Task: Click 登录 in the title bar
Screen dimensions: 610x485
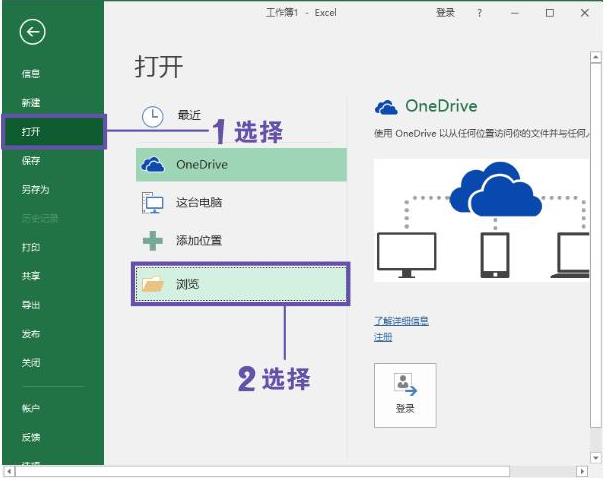Action: pyautogui.click(x=445, y=13)
